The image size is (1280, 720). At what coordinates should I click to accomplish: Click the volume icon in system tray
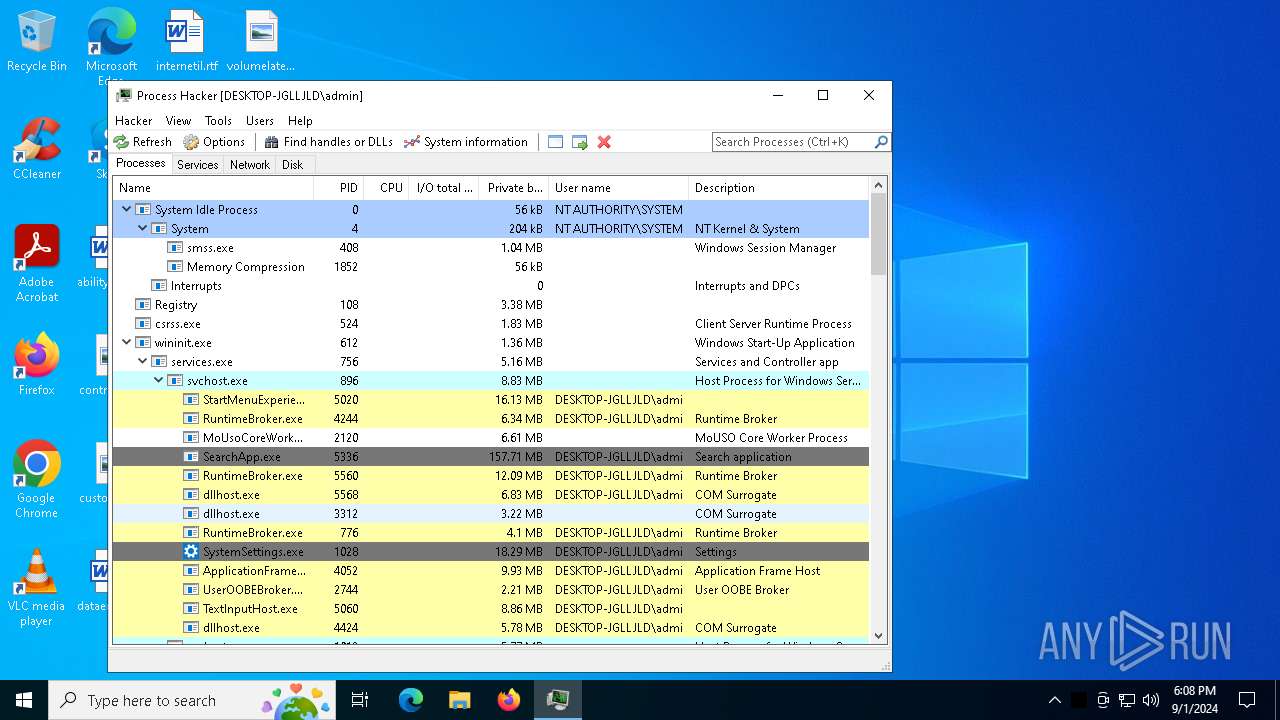coord(1151,700)
